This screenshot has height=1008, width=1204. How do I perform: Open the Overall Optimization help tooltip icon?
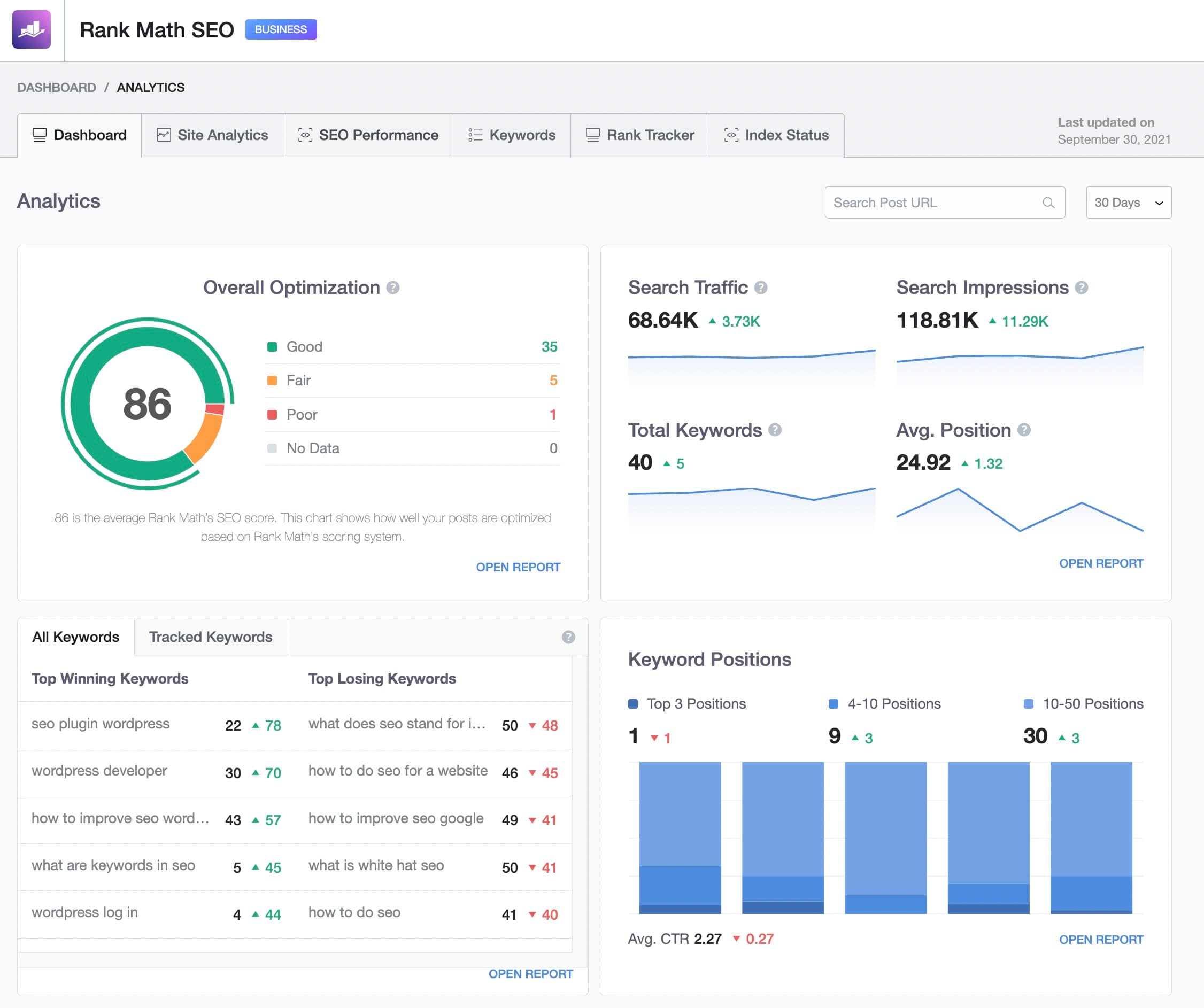(x=394, y=288)
